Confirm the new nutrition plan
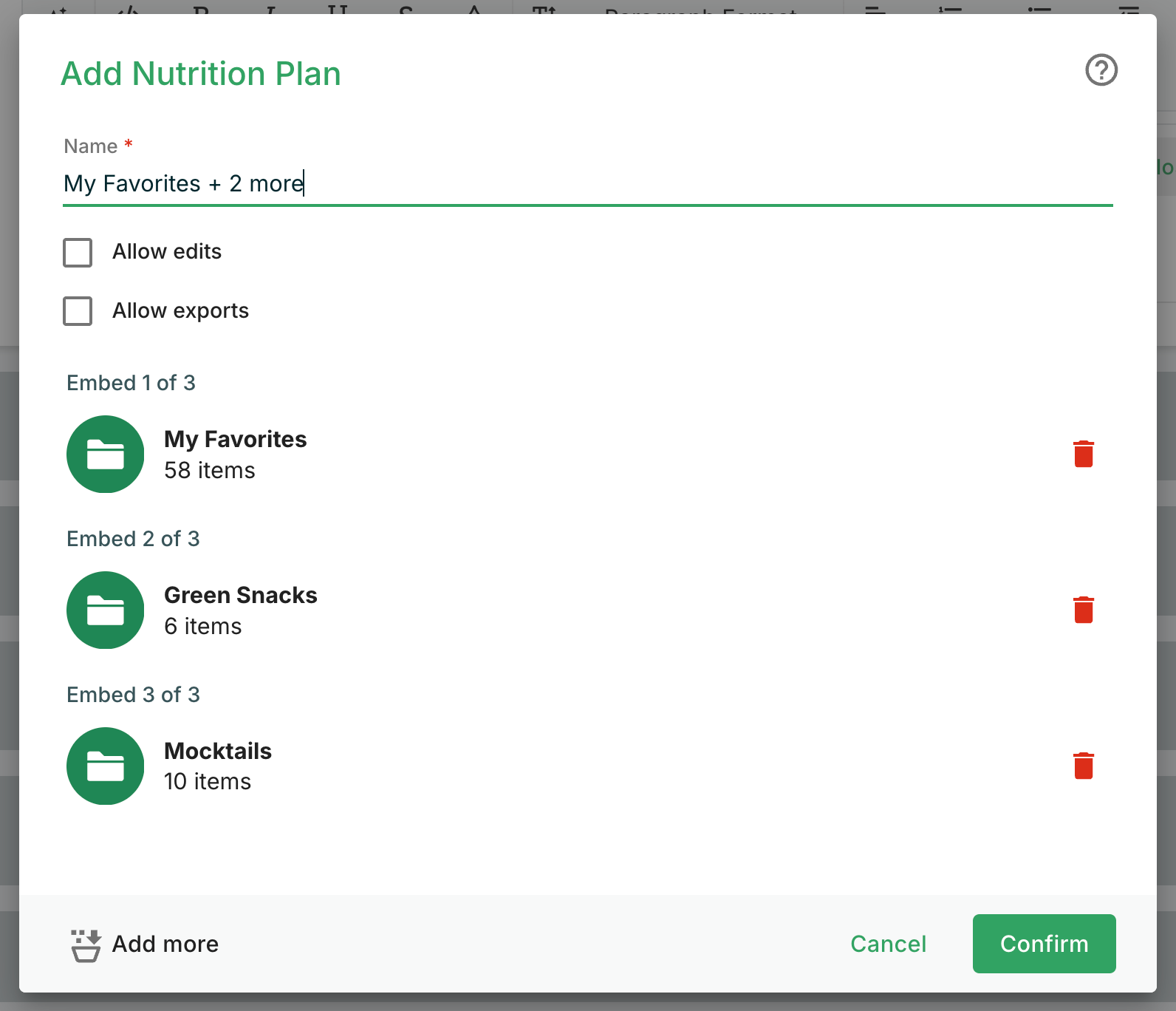 1044,944
